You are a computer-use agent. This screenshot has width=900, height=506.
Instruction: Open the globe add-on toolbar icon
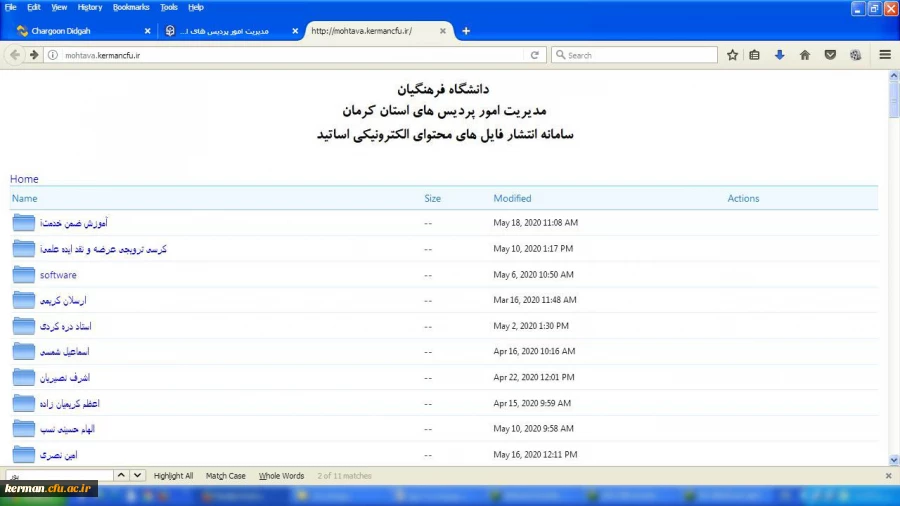click(x=855, y=55)
